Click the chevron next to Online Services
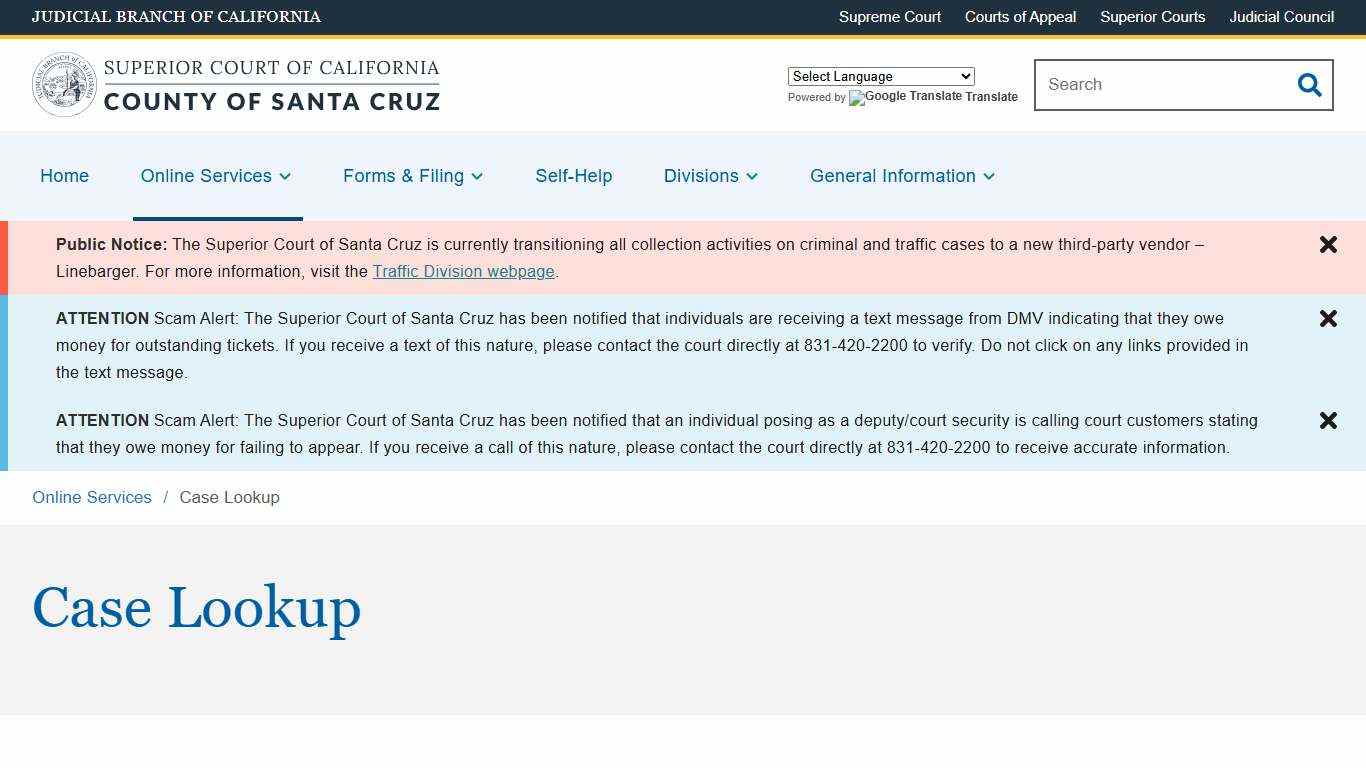The height and width of the screenshot is (768, 1366). [x=284, y=177]
